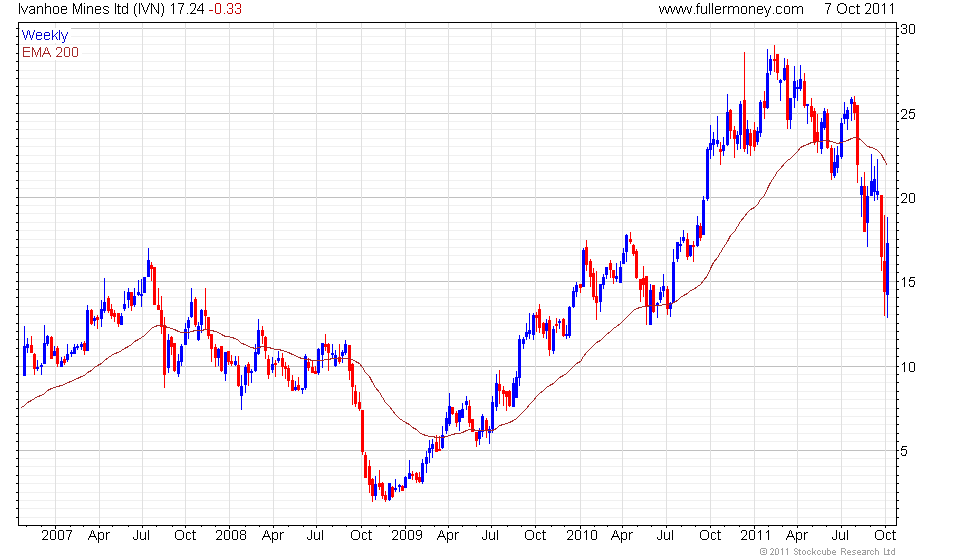
Task: Click the 30 price level on y-axis
Action: [907, 30]
